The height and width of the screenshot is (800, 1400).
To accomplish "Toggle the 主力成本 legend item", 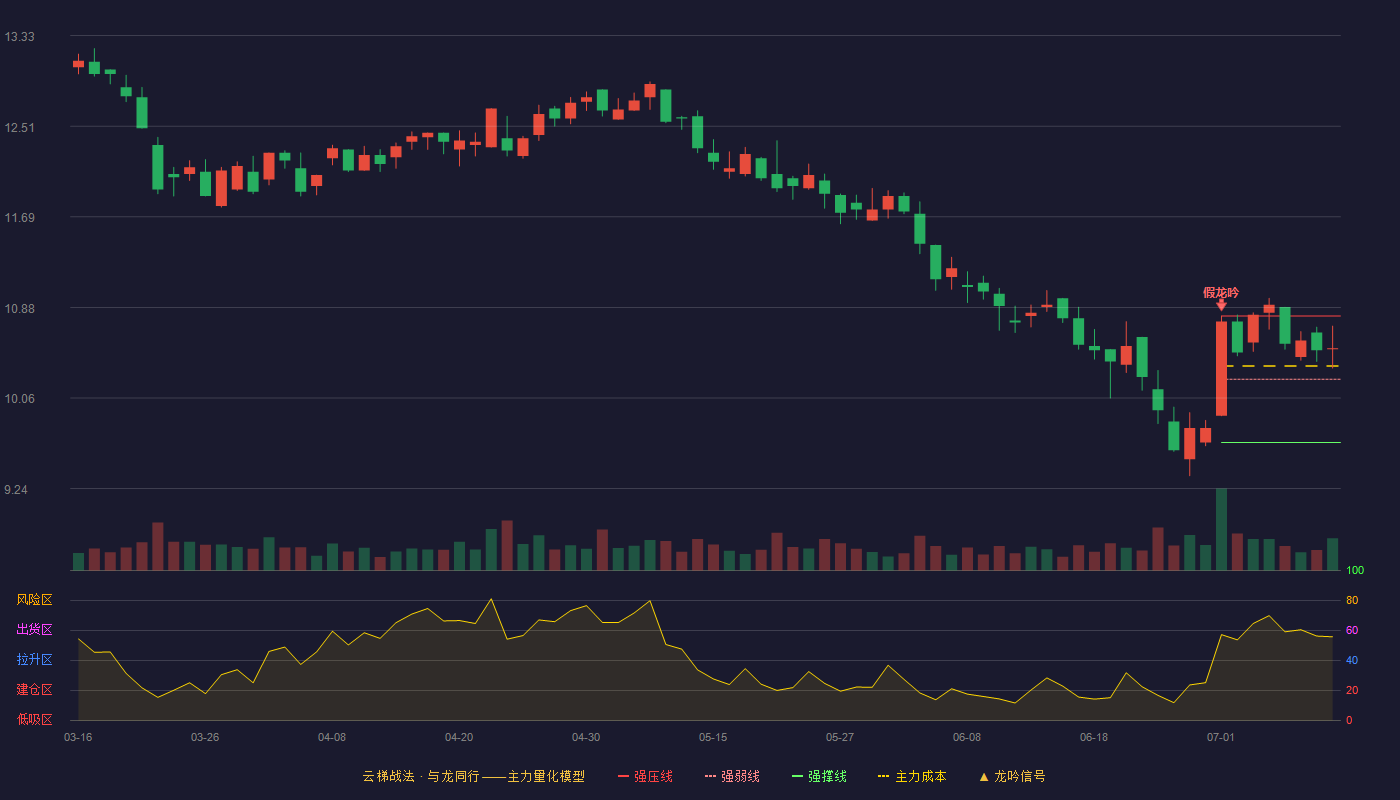I will (912, 776).
